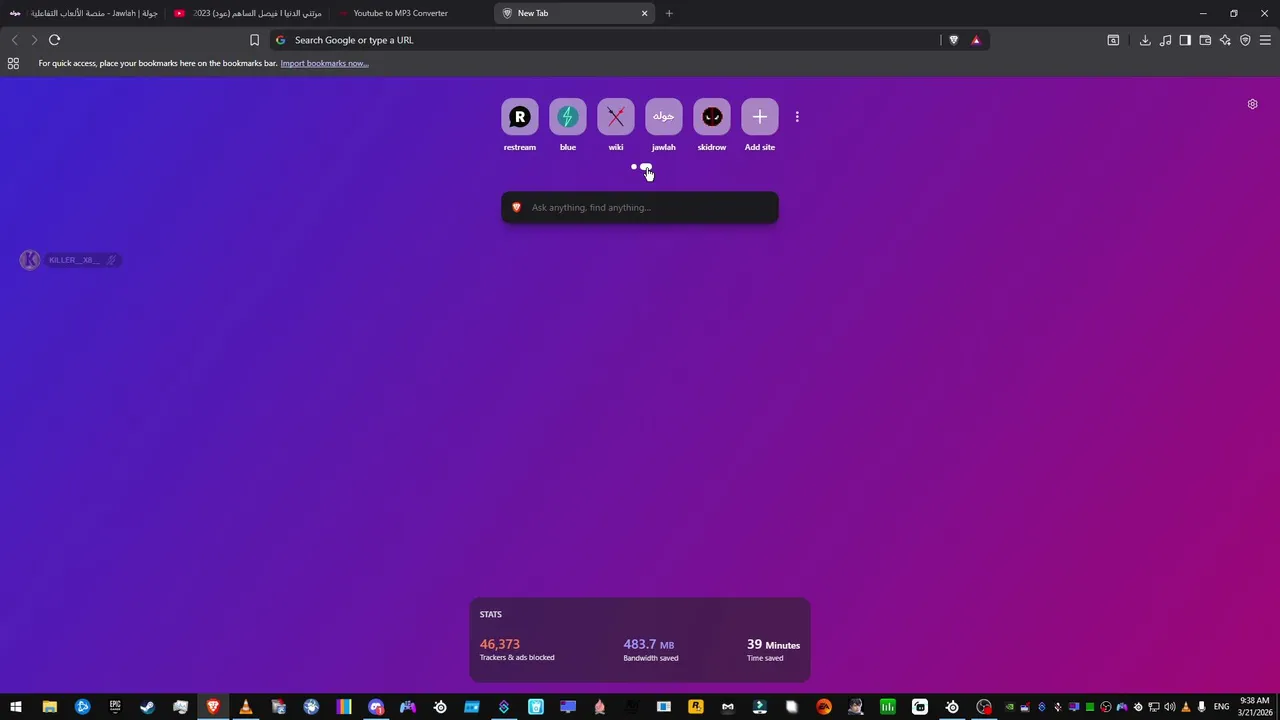Screen dimensions: 1280x720
Task: Open the jawlah top site shortcut
Action: point(664,125)
